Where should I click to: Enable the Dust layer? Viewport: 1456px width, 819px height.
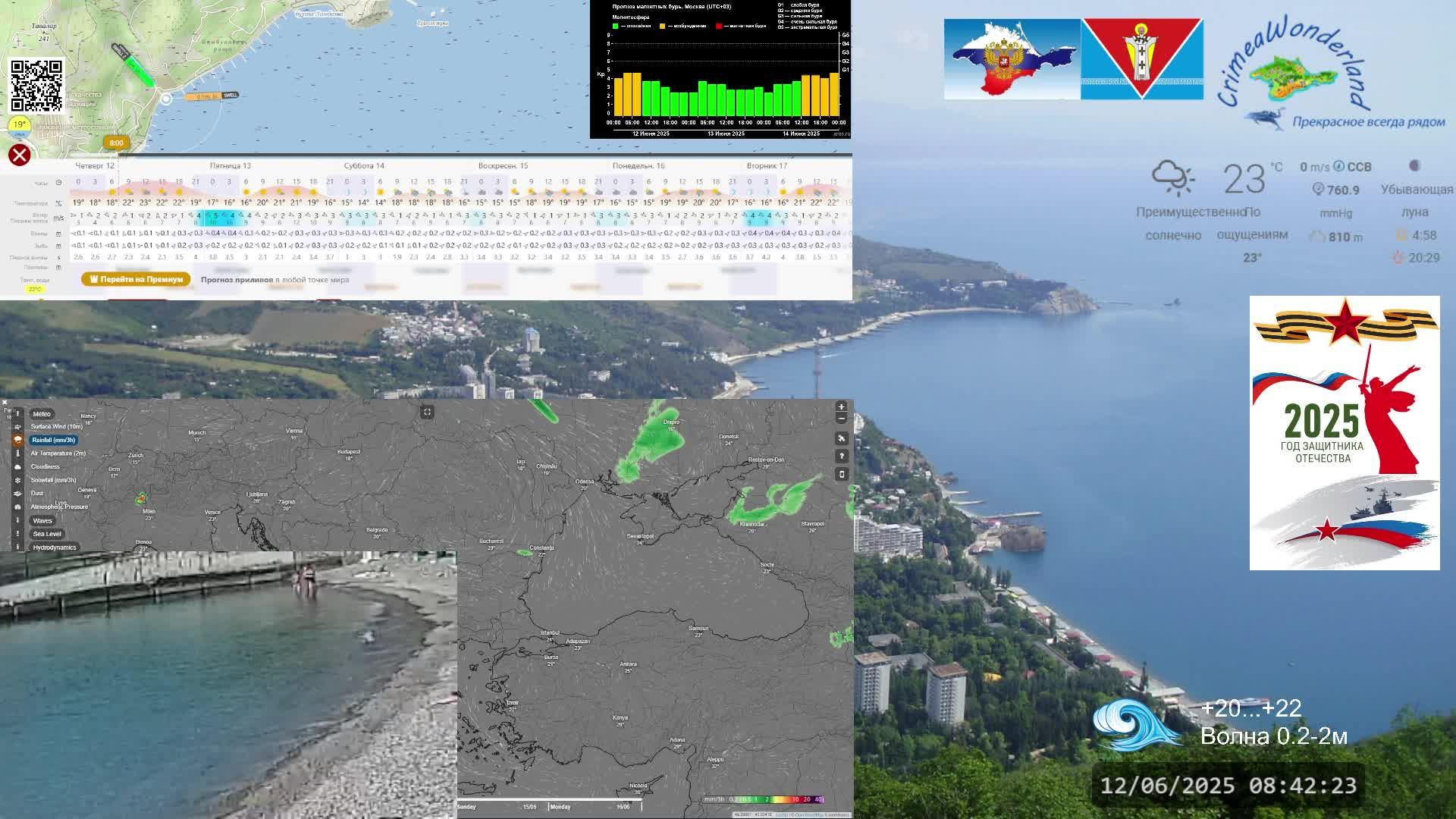pyautogui.click(x=37, y=494)
